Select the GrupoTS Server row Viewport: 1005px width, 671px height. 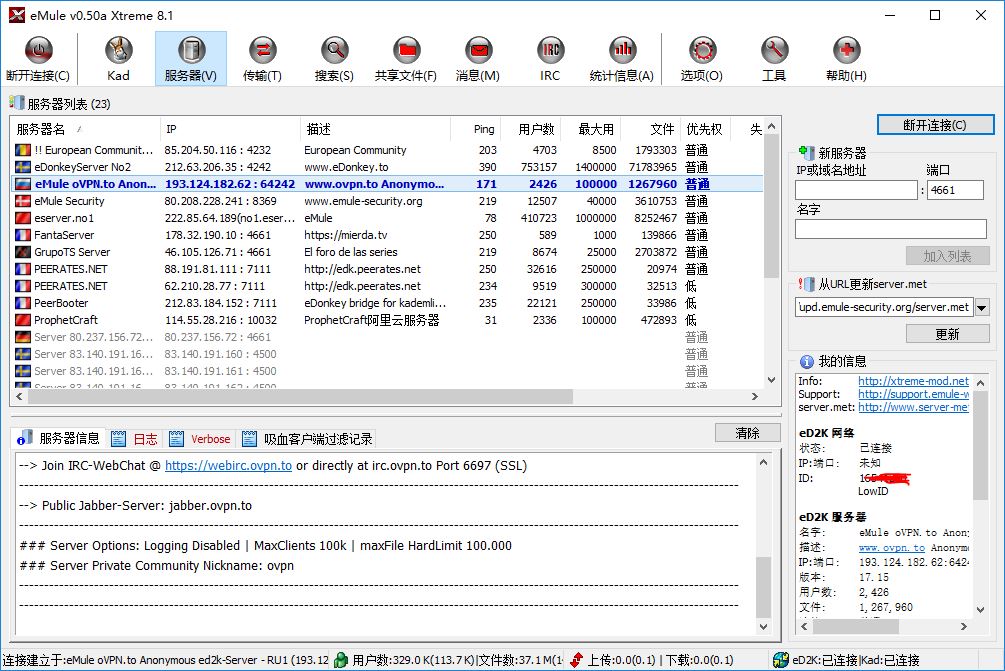pyautogui.click(x=387, y=252)
